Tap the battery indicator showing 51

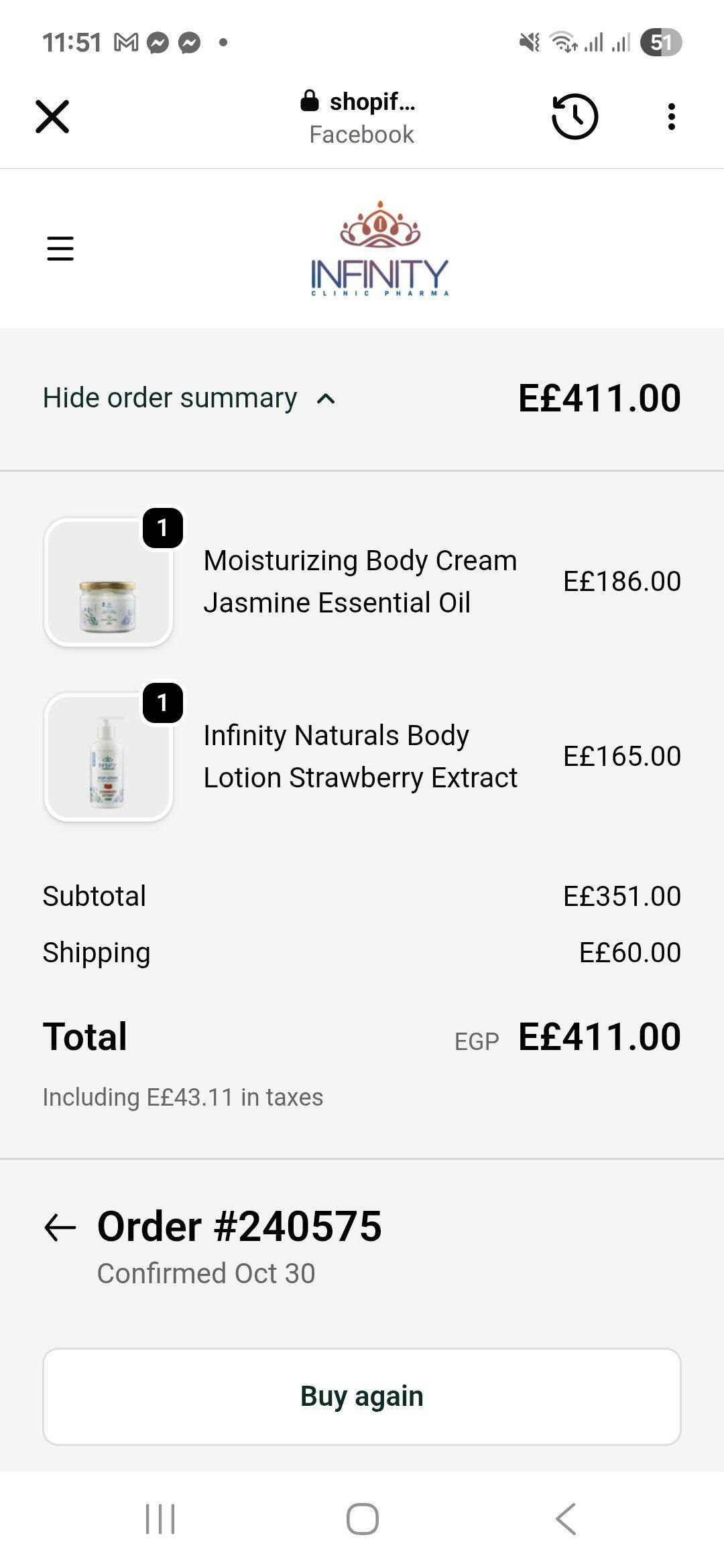click(x=660, y=43)
